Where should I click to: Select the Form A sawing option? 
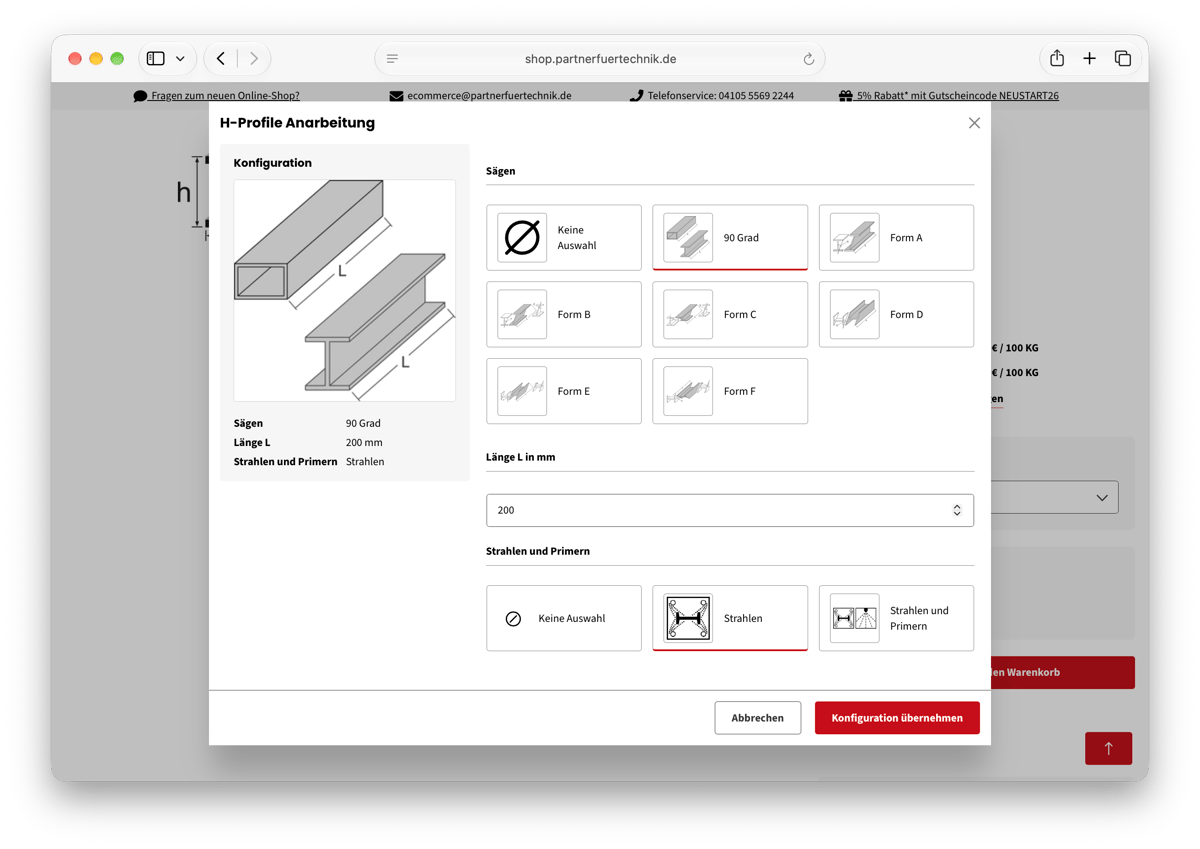pyautogui.click(x=896, y=238)
